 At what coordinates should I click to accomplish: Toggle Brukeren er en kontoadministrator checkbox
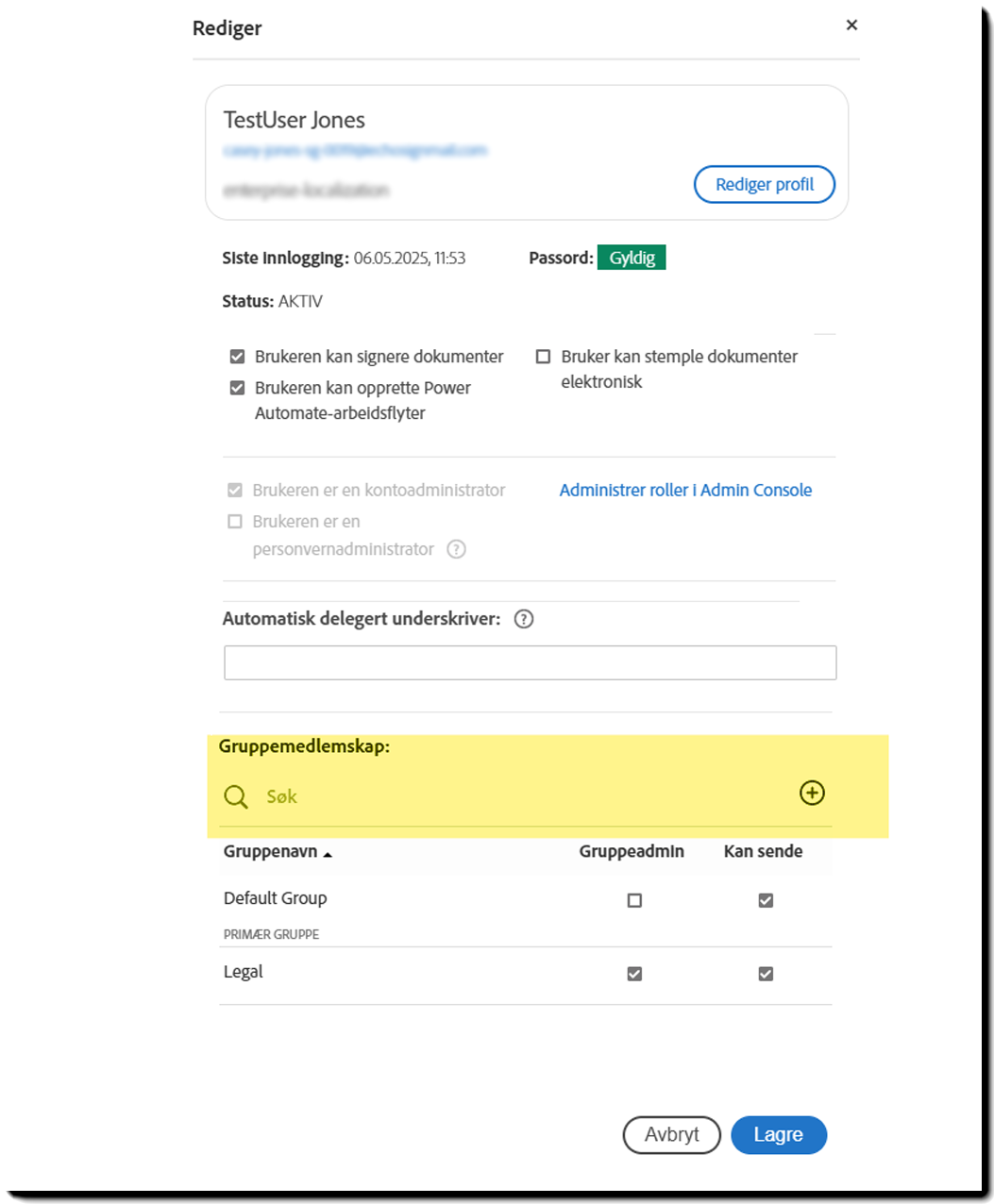(x=235, y=491)
